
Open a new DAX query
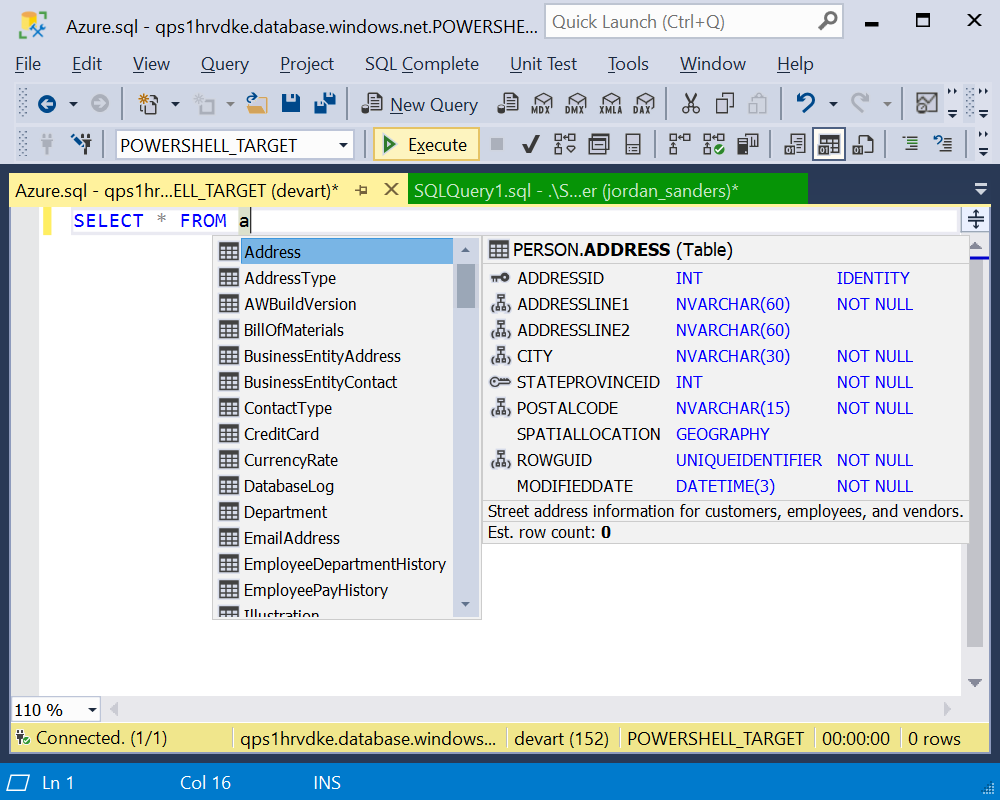coord(644,103)
